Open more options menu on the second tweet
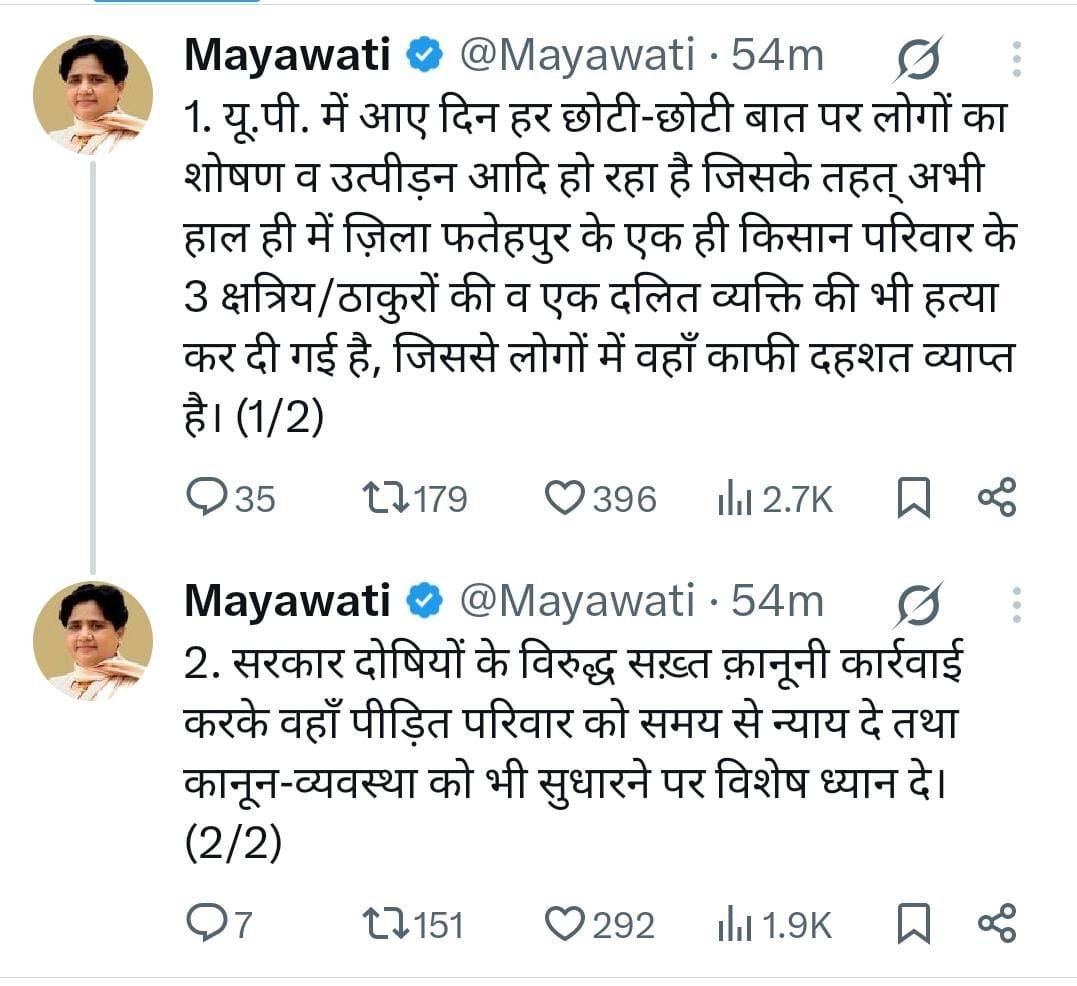 1016,601
